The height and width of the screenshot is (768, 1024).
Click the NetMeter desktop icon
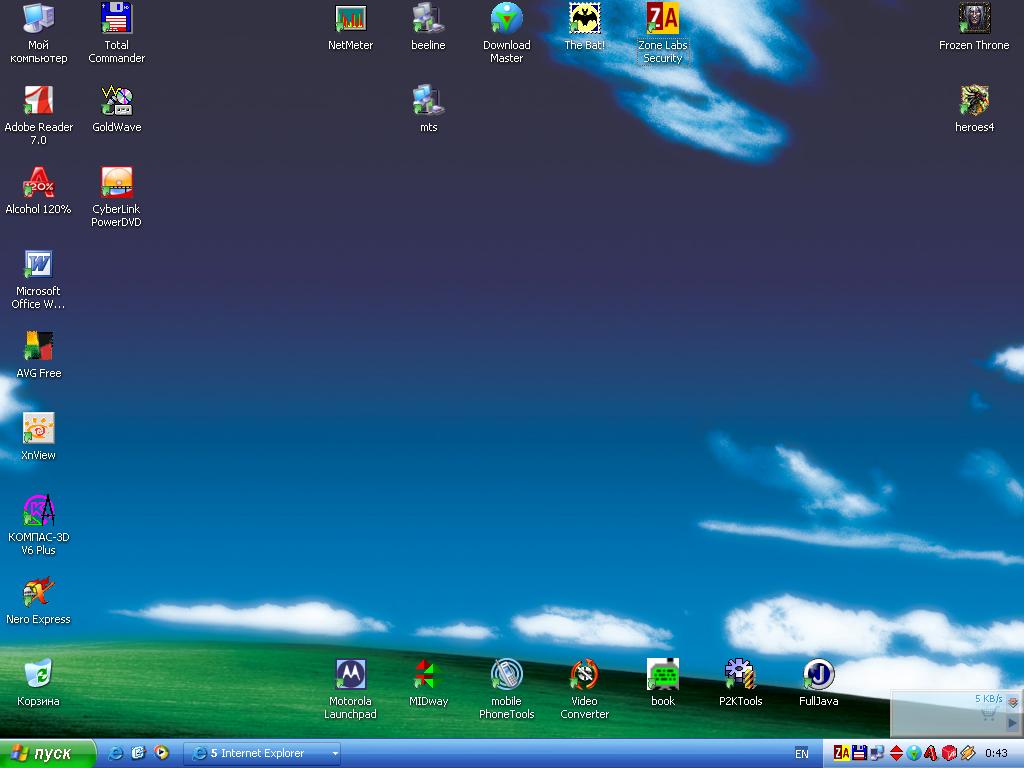(350, 27)
